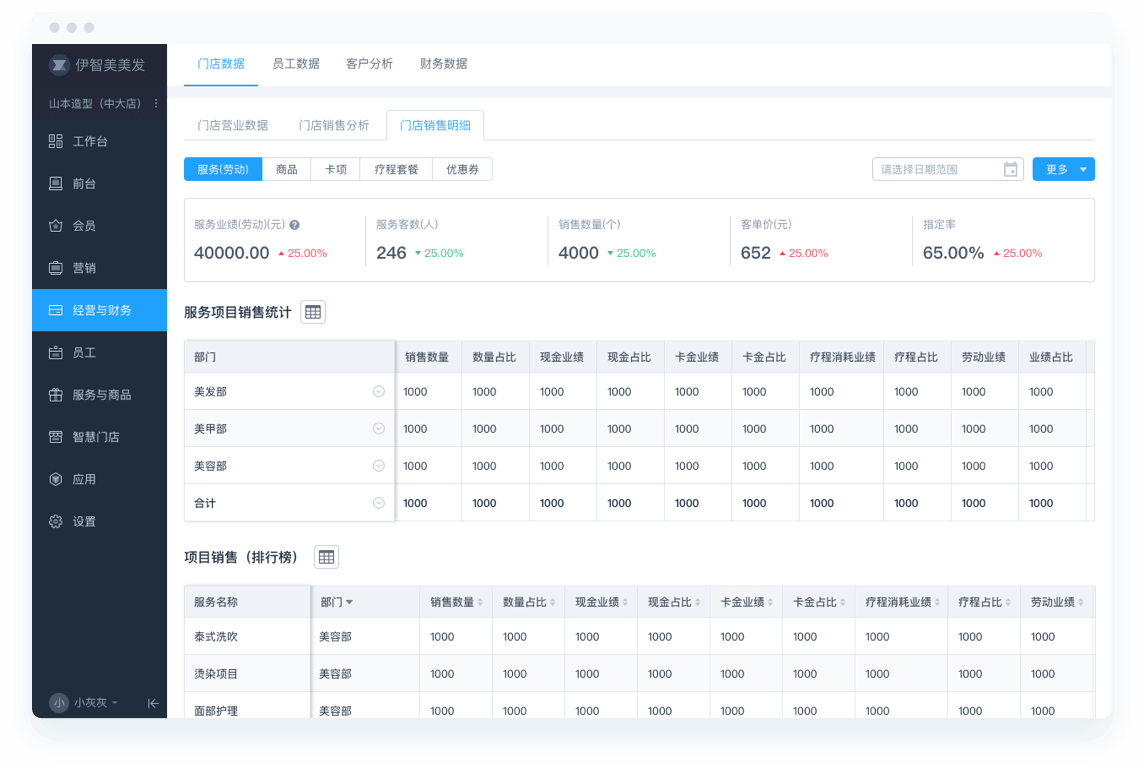Collapse the sidebar with the arrow icon
The width and height of the screenshot is (1144, 770).
[x=152, y=703]
